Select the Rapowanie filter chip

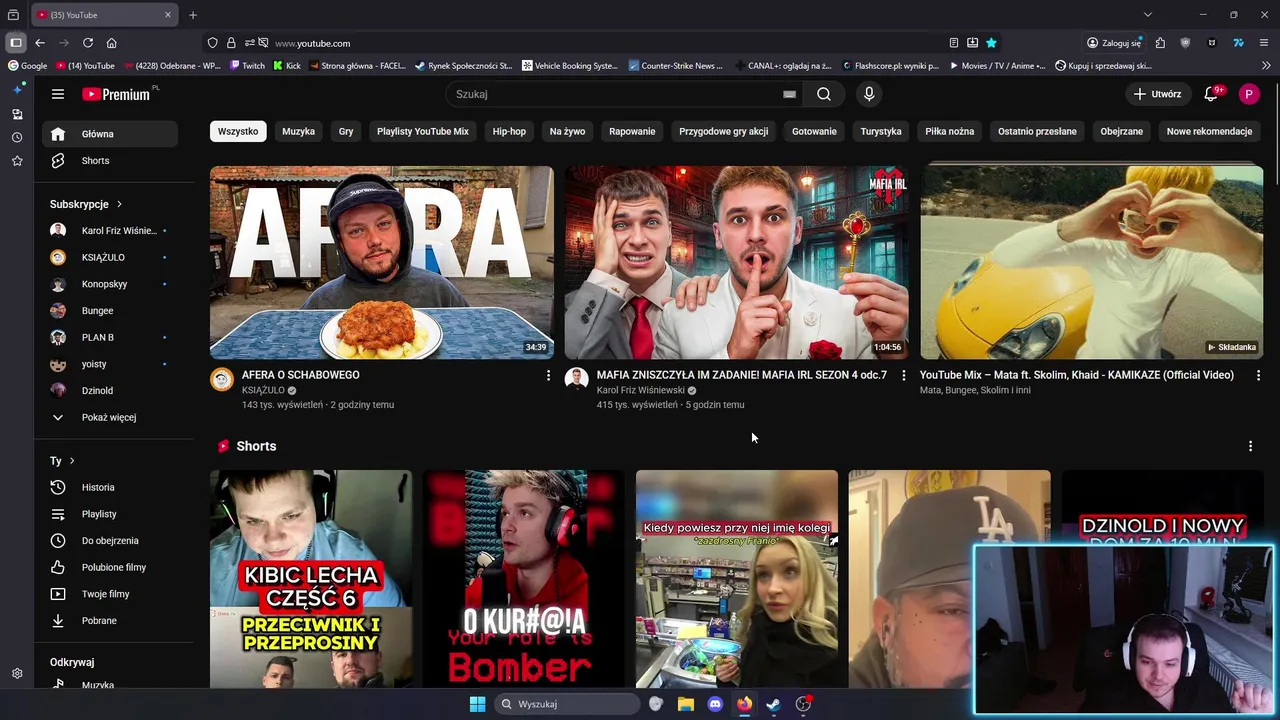pos(632,131)
